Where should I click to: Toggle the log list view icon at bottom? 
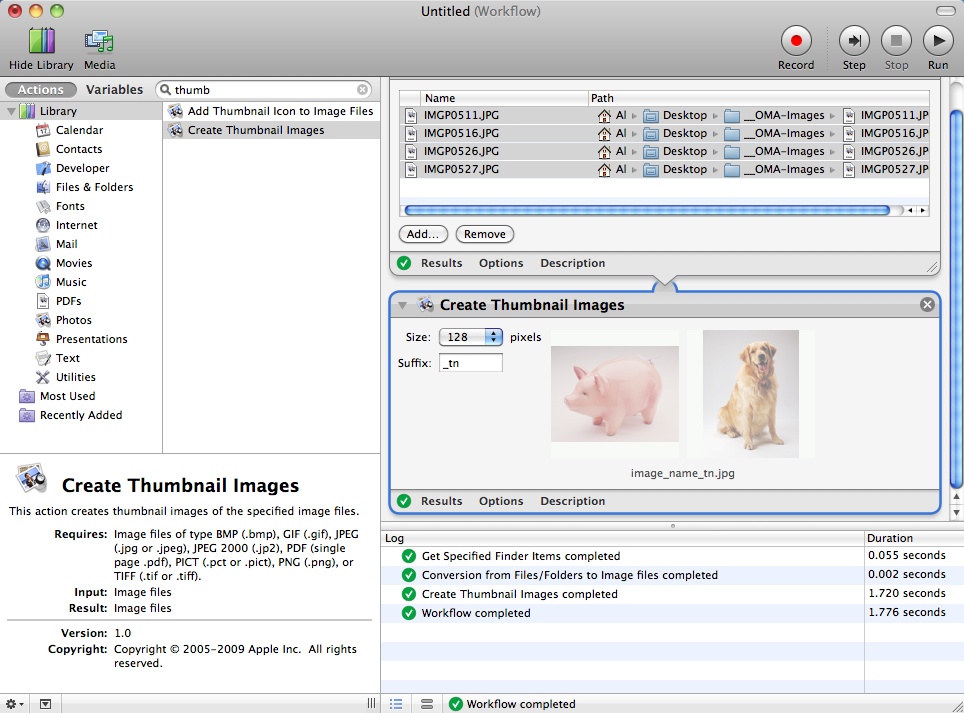pos(396,704)
